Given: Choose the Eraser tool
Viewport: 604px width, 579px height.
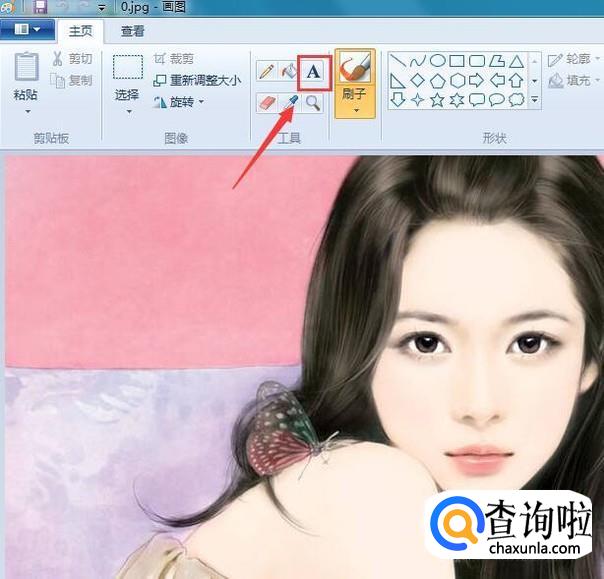Looking at the screenshot, I should 267,103.
